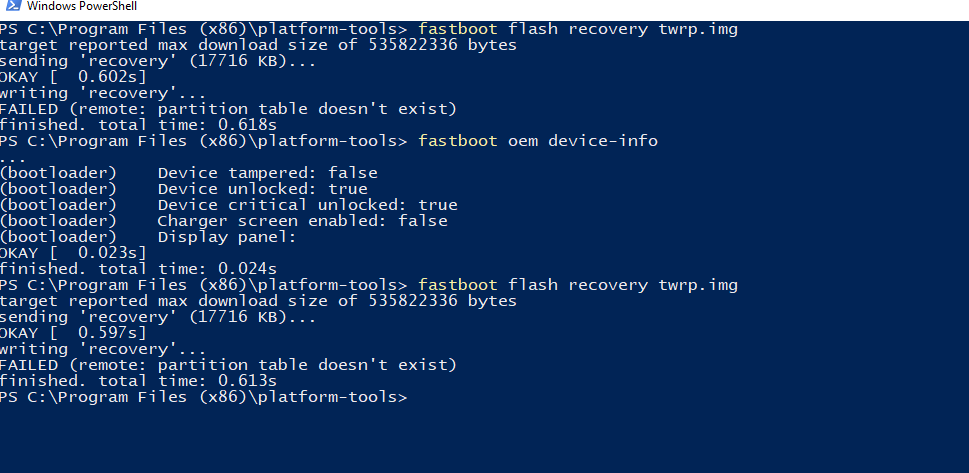Viewport: 969px width, 473px height.
Task: Click the "OKAY [ 0.602s]" output line
Action: pos(73,77)
